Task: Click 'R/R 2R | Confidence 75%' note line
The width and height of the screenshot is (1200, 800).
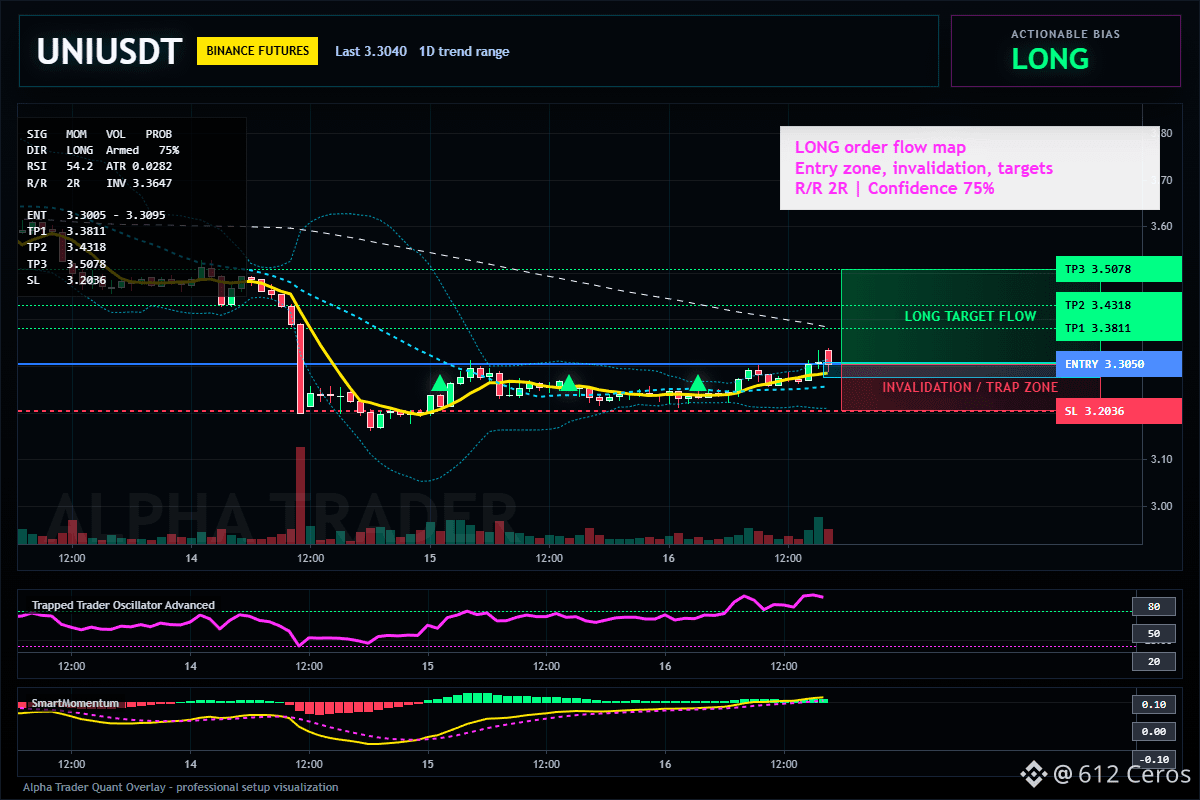Action: 894,188
